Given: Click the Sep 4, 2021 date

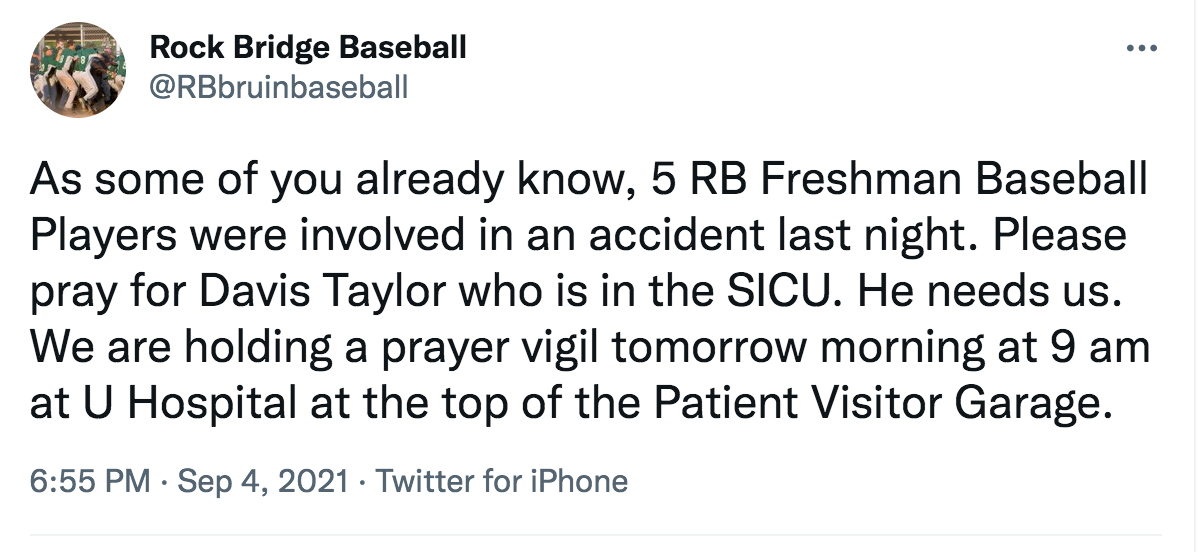Looking at the screenshot, I should pos(263,481).
